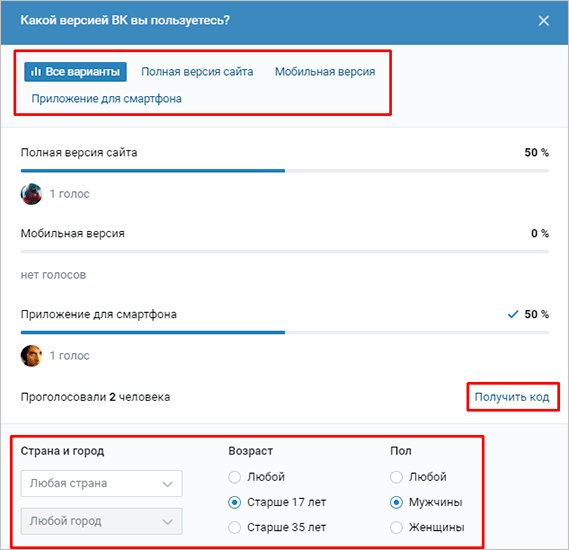Switch to Мобильная версия tab
Screen dimensions: 569x550
325,72
